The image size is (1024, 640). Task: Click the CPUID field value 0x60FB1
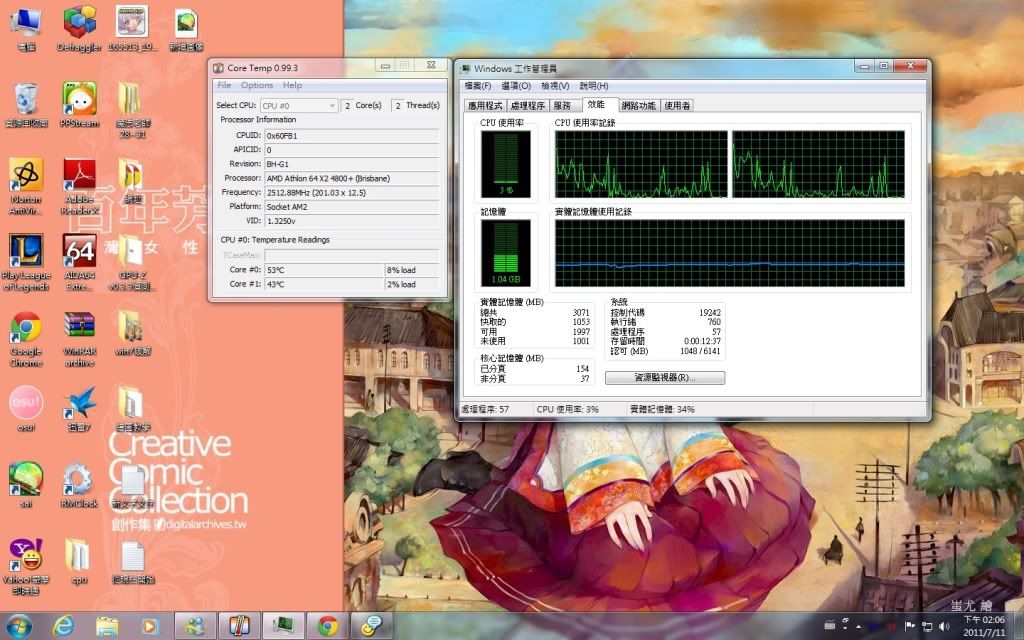[x=351, y=136]
